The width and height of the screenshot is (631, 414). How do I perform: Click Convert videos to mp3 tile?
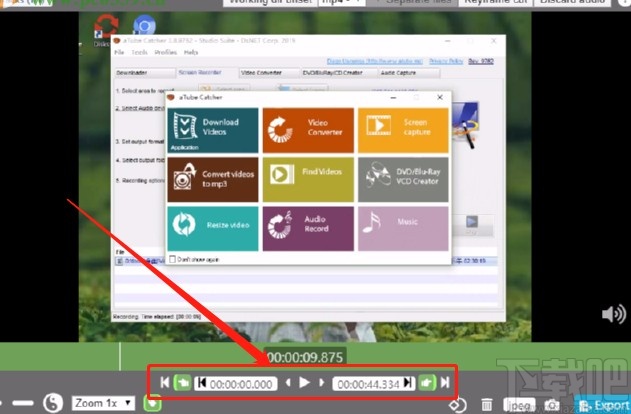213,179
